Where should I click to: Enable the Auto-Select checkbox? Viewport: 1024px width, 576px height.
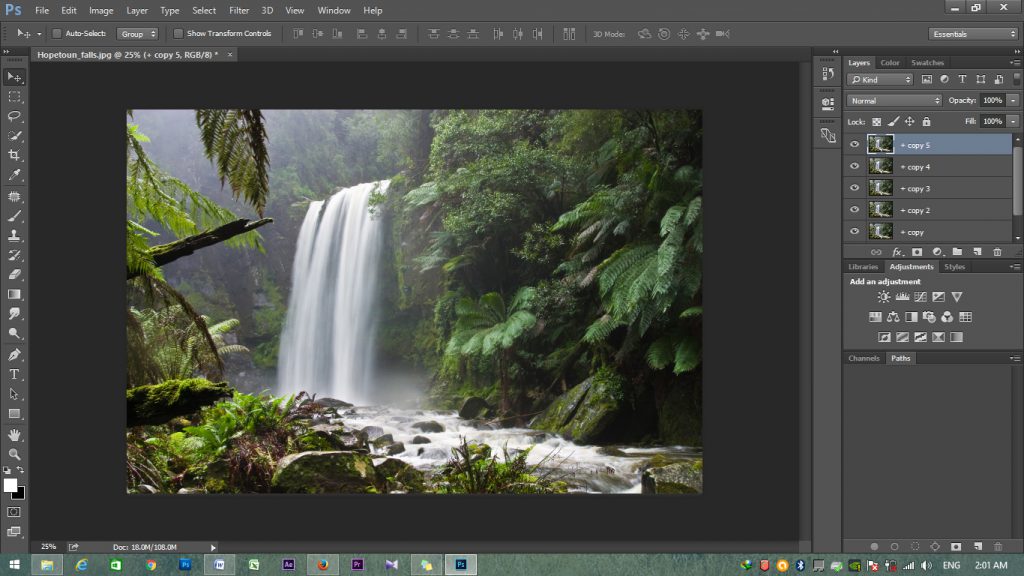pyautogui.click(x=57, y=34)
